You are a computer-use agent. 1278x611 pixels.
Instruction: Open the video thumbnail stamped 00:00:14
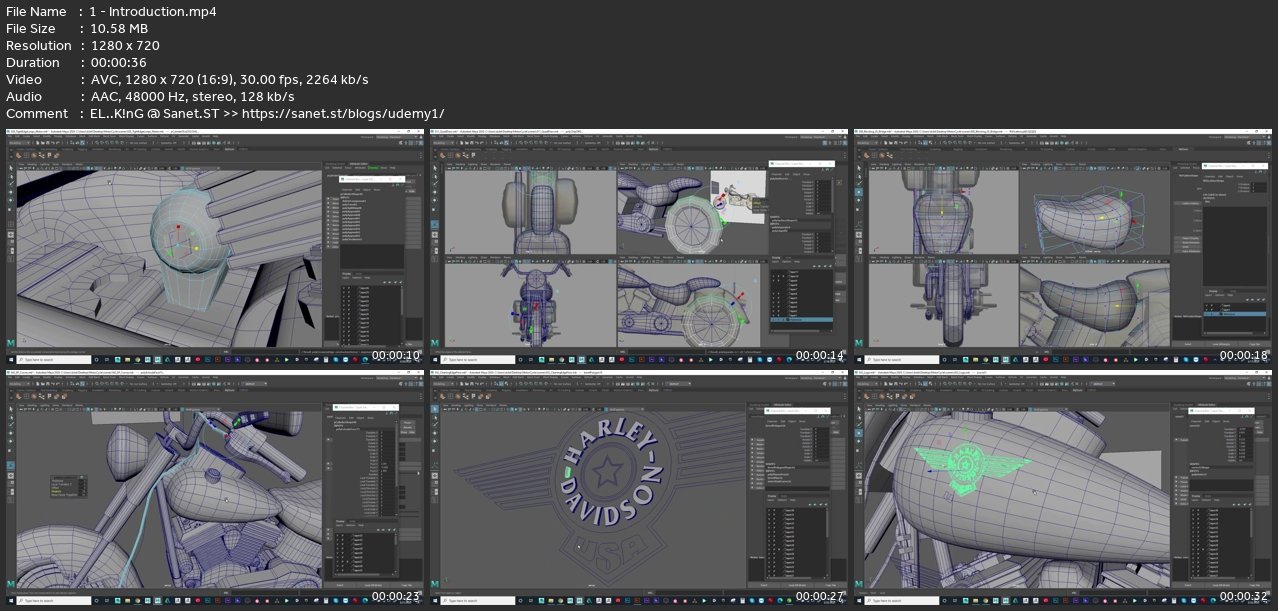tap(639, 246)
